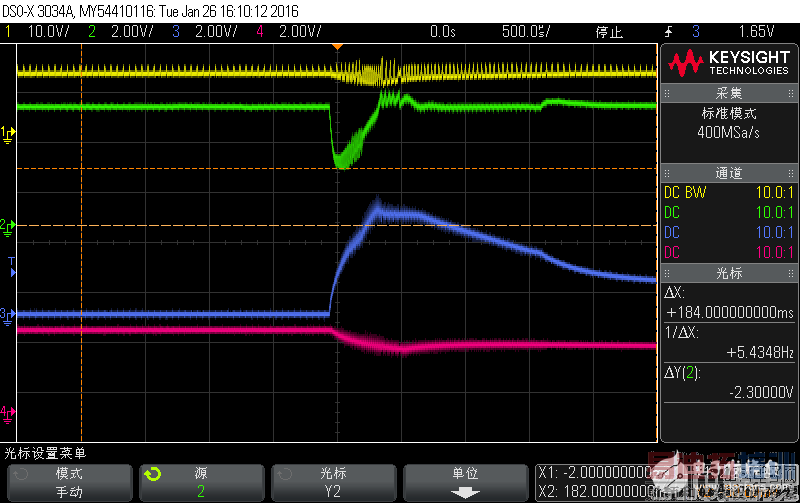Click the X2 182.0 cursor value softkey
The image size is (800, 503).
click(595, 492)
